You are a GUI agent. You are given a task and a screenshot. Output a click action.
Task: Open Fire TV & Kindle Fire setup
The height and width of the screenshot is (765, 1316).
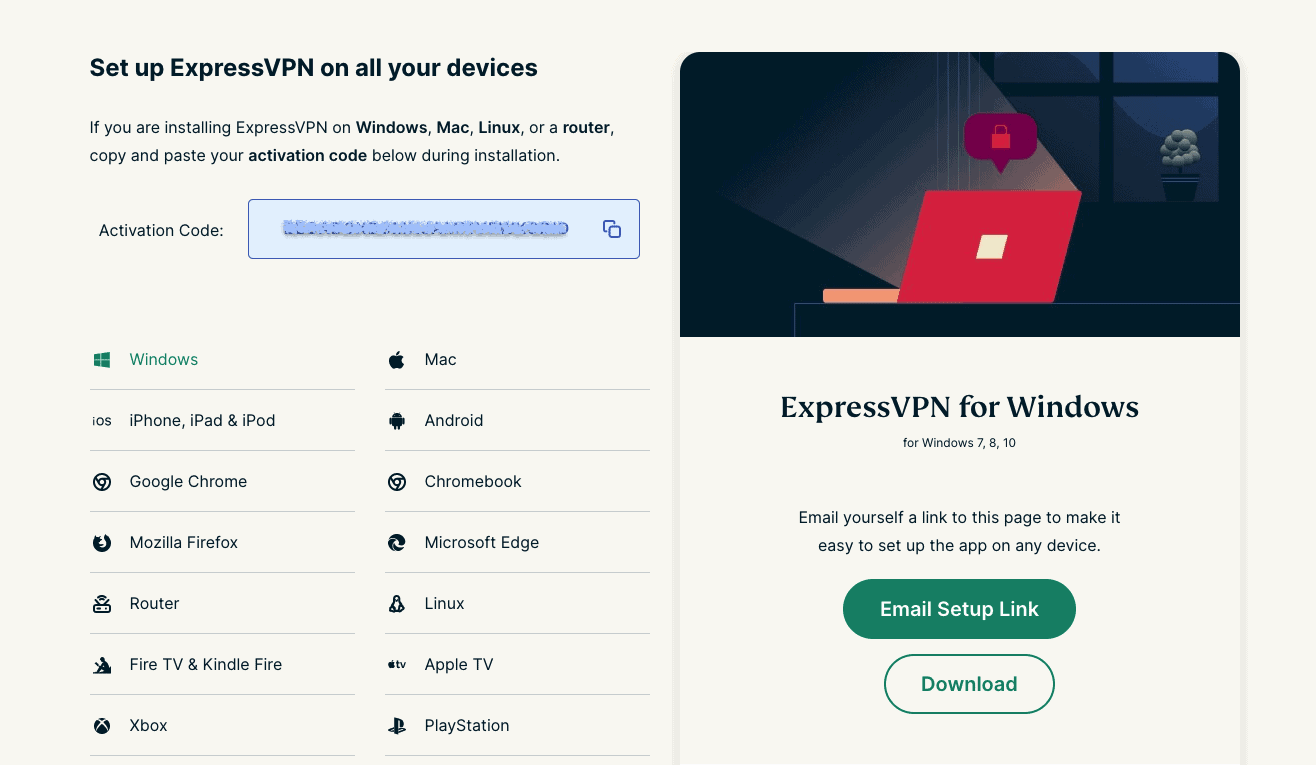tap(222, 665)
